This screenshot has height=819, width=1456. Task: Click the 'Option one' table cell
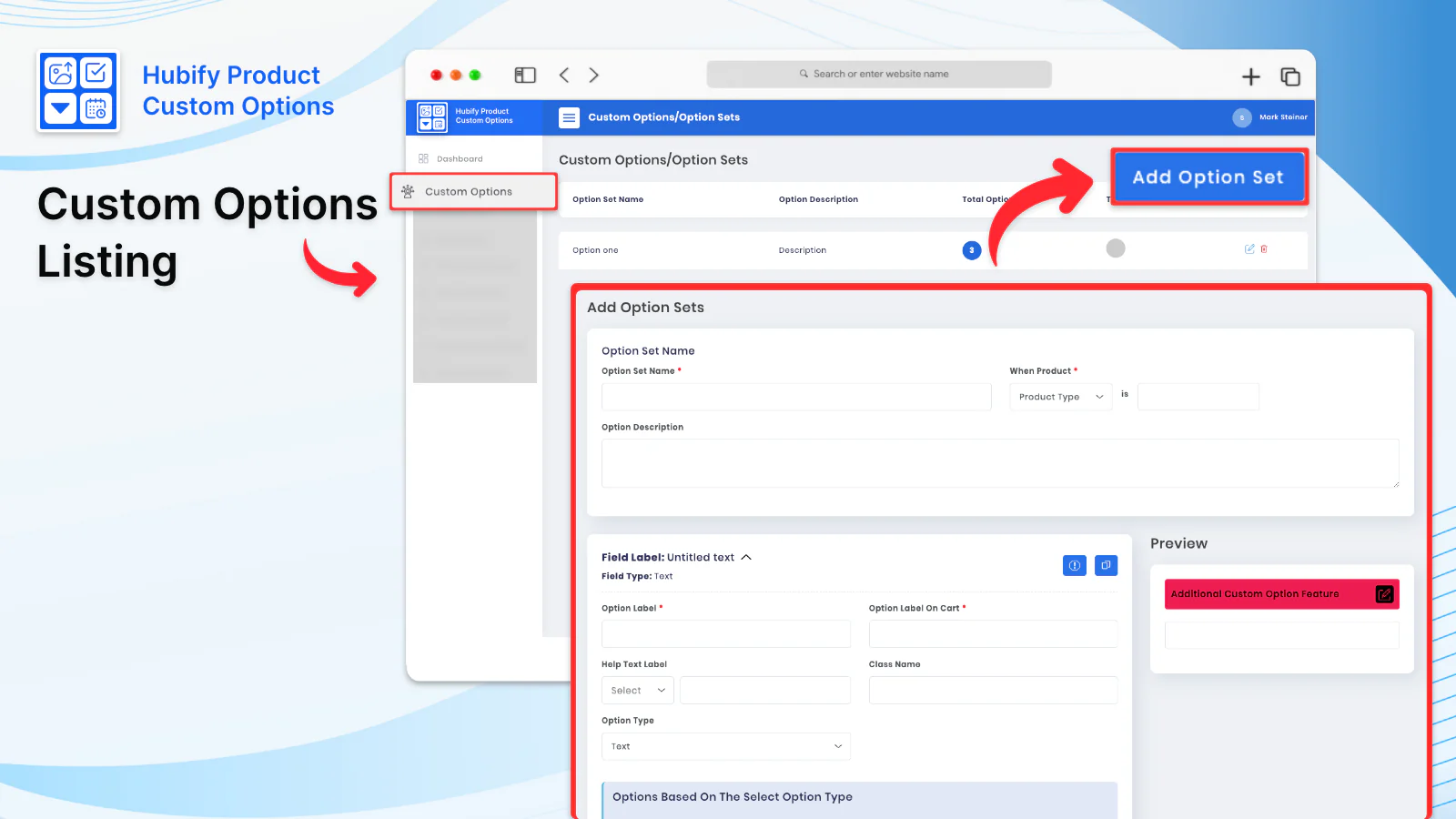(x=595, y=250)
